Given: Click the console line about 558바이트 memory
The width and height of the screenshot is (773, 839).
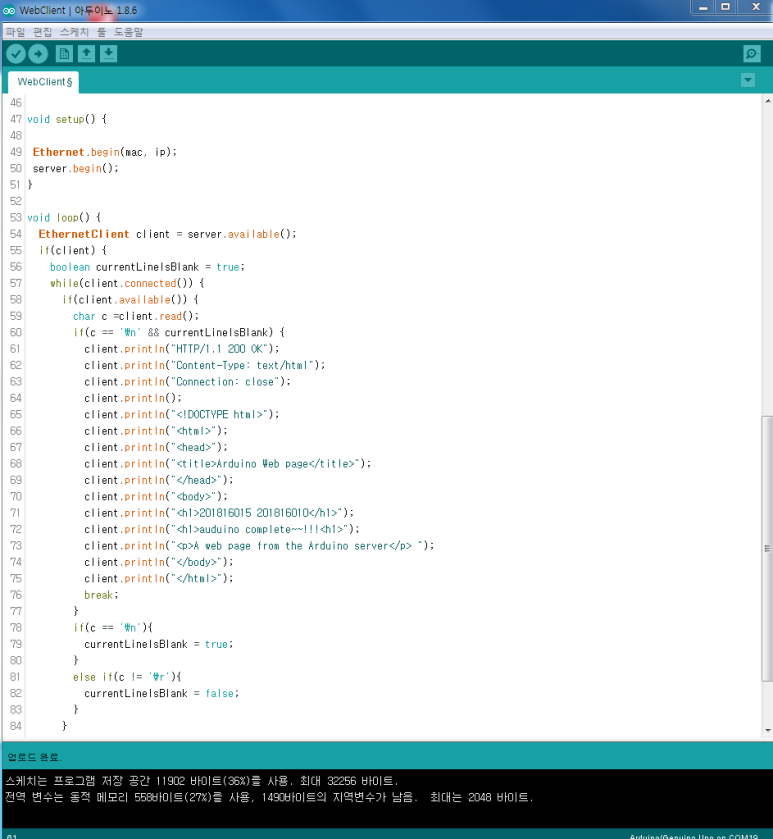Looking at the screenshot, I should (x=270, y=798).
